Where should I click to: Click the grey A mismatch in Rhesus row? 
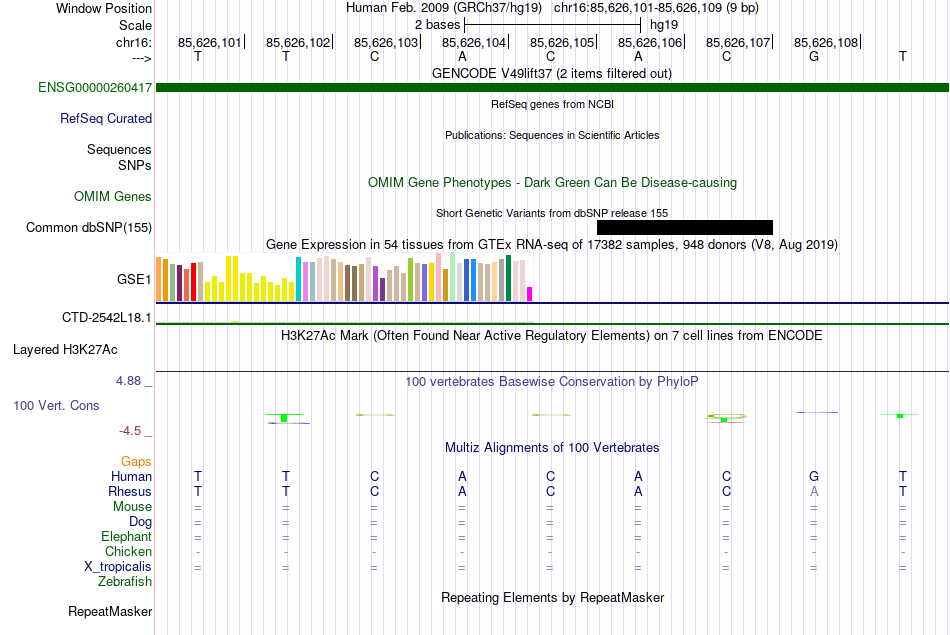click(x=814, y=491)
